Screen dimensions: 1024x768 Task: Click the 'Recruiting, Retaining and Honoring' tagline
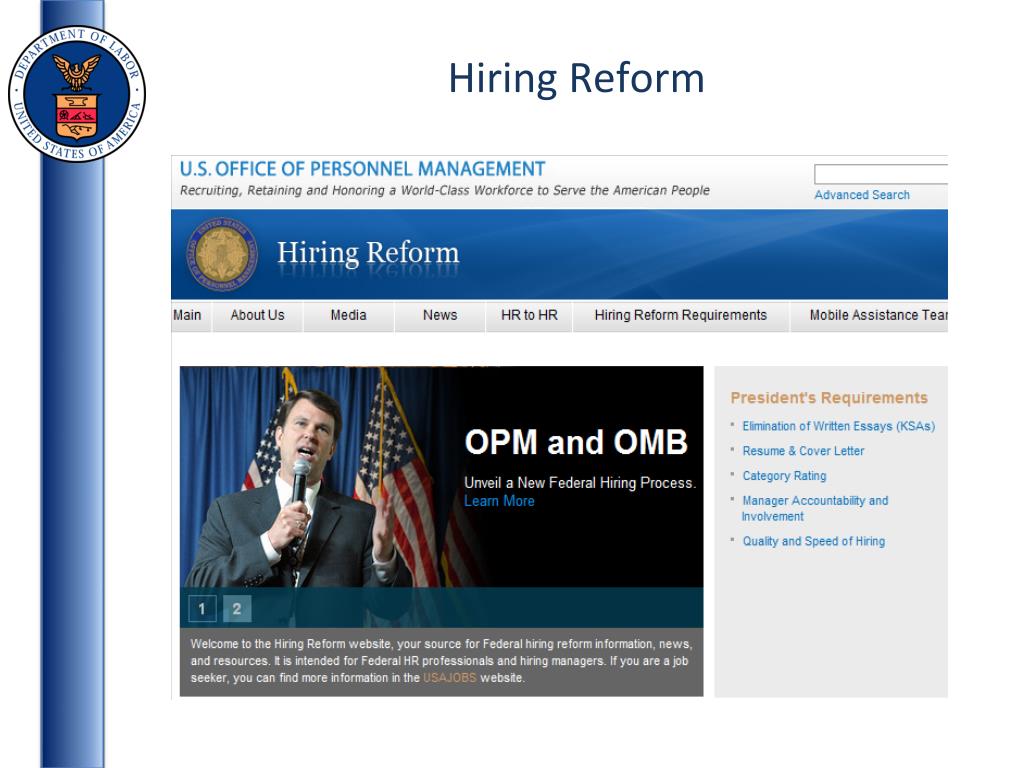click(445, 190)
